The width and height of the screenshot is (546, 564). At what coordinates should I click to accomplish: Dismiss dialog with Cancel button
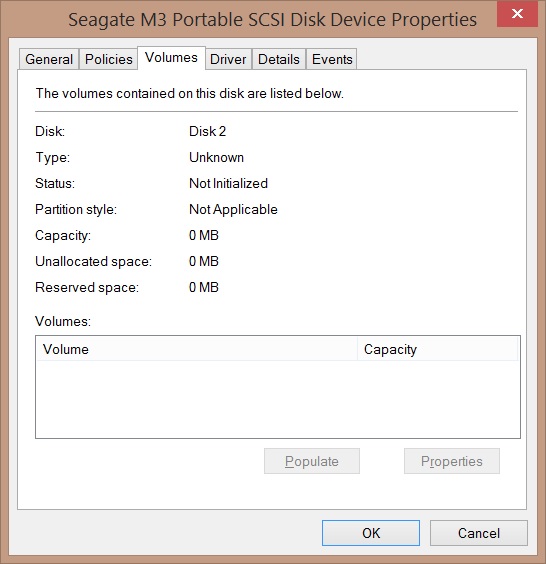pyautogui.click(x=479, y=533)
